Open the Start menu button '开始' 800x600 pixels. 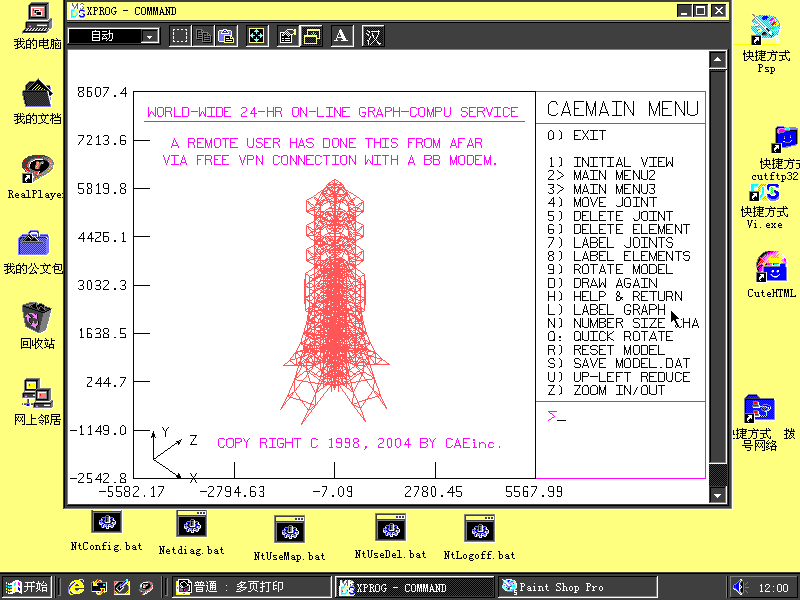coord(27,587)
